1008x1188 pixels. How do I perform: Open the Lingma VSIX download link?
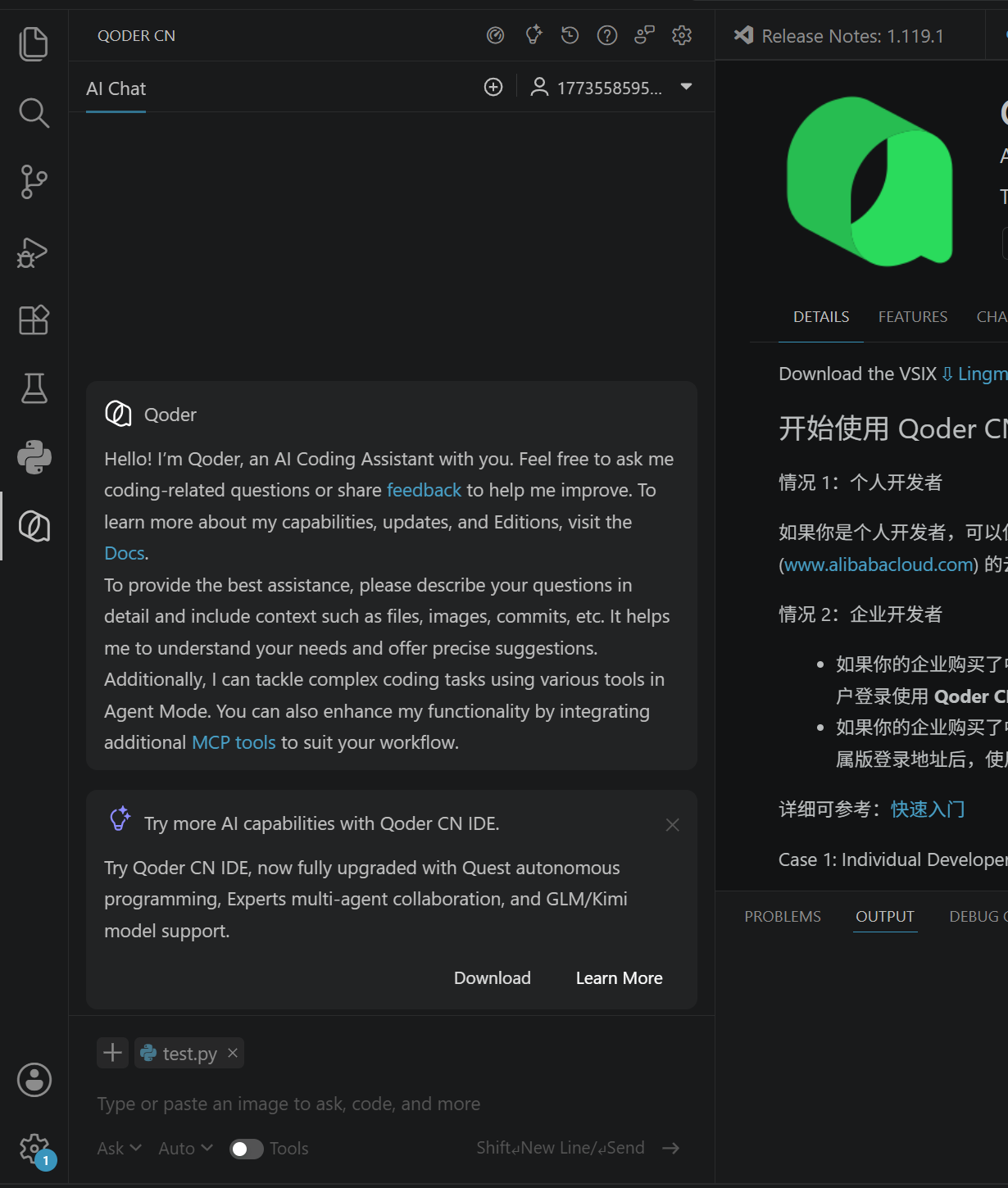(975, 374)
